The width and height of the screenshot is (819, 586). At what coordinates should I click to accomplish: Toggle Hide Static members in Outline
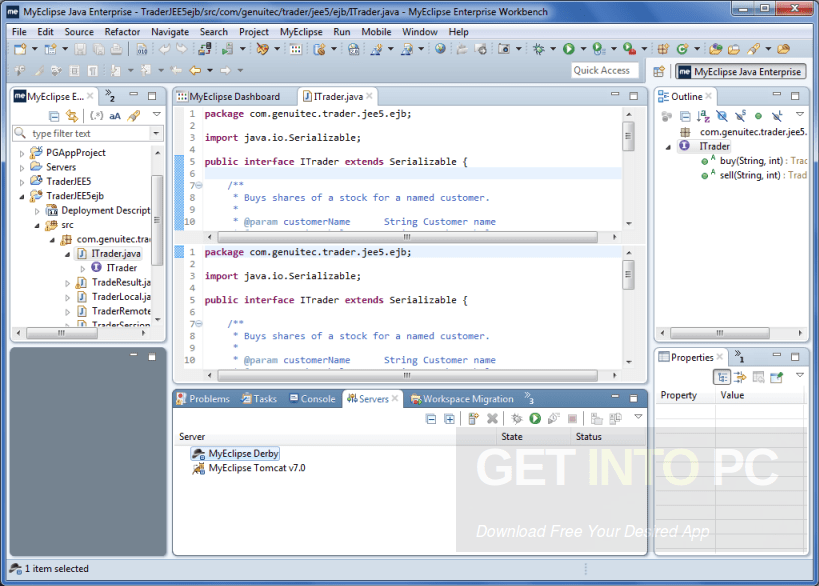pos(740,116)
